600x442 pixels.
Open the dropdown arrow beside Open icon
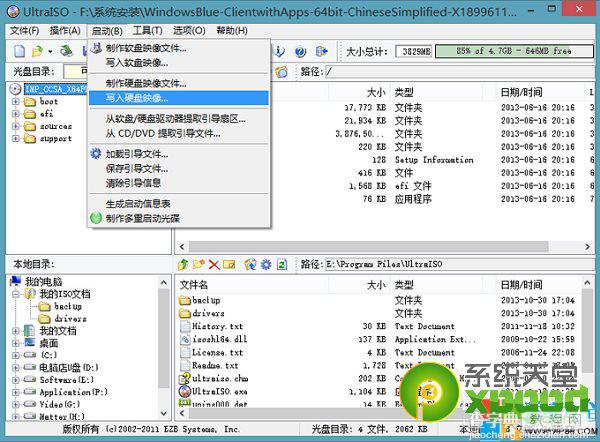click(x=50, y=51)
